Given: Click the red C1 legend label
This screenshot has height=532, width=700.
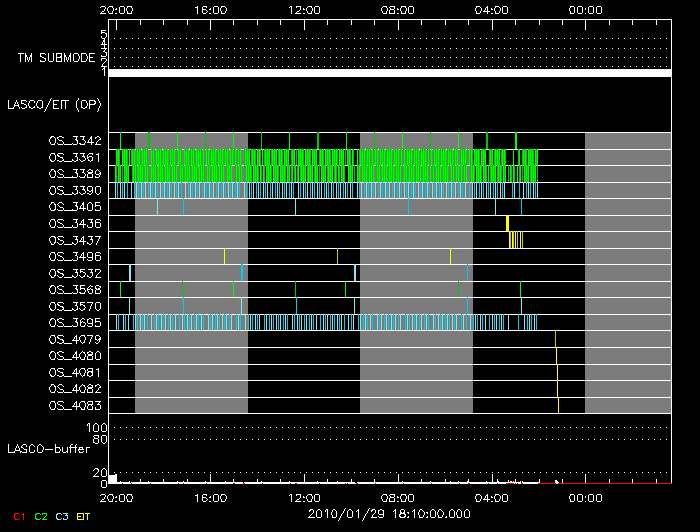Looking at the screenshot, I should pyautogui.click(x=18, y=516).
